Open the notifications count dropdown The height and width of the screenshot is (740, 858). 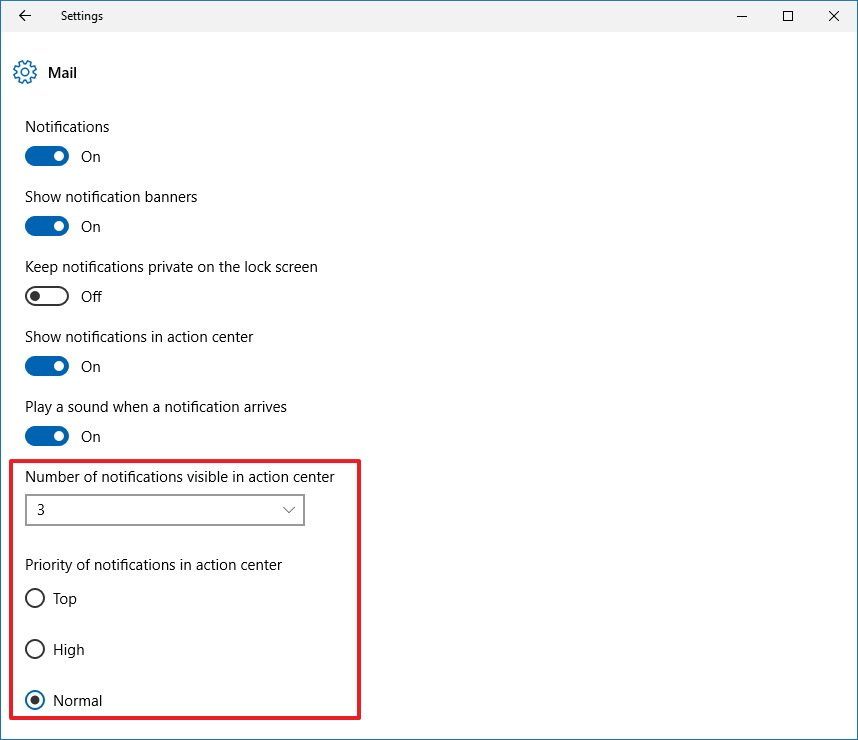(165, 510)
